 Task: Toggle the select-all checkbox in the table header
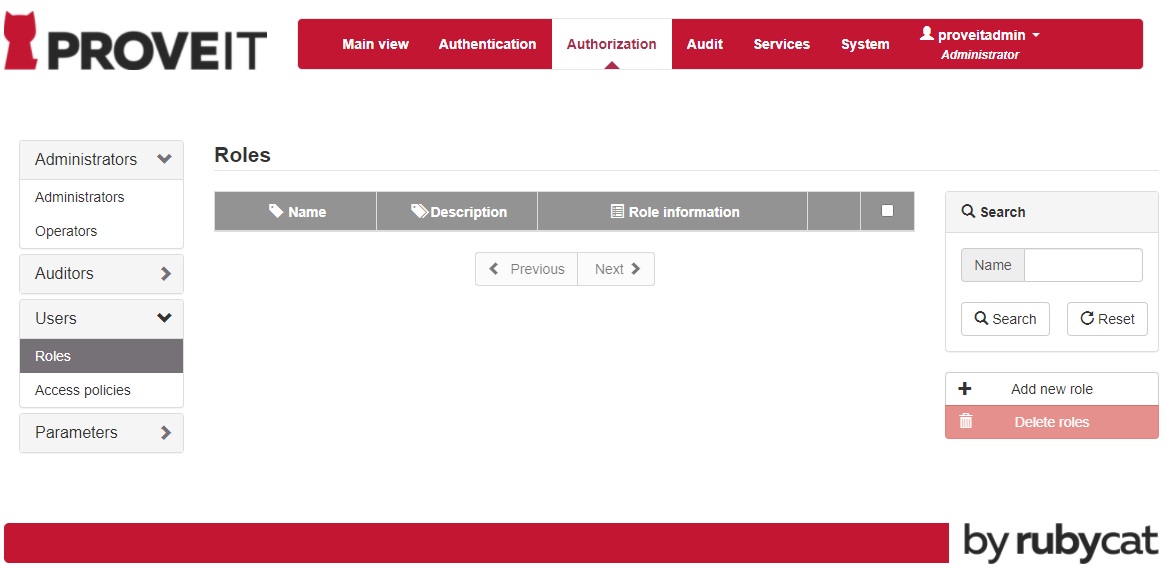coord(887,210)
